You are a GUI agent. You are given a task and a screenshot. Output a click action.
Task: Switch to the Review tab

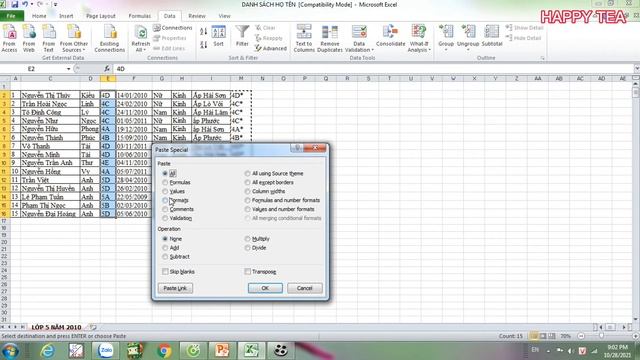click(x=197, y=16)
